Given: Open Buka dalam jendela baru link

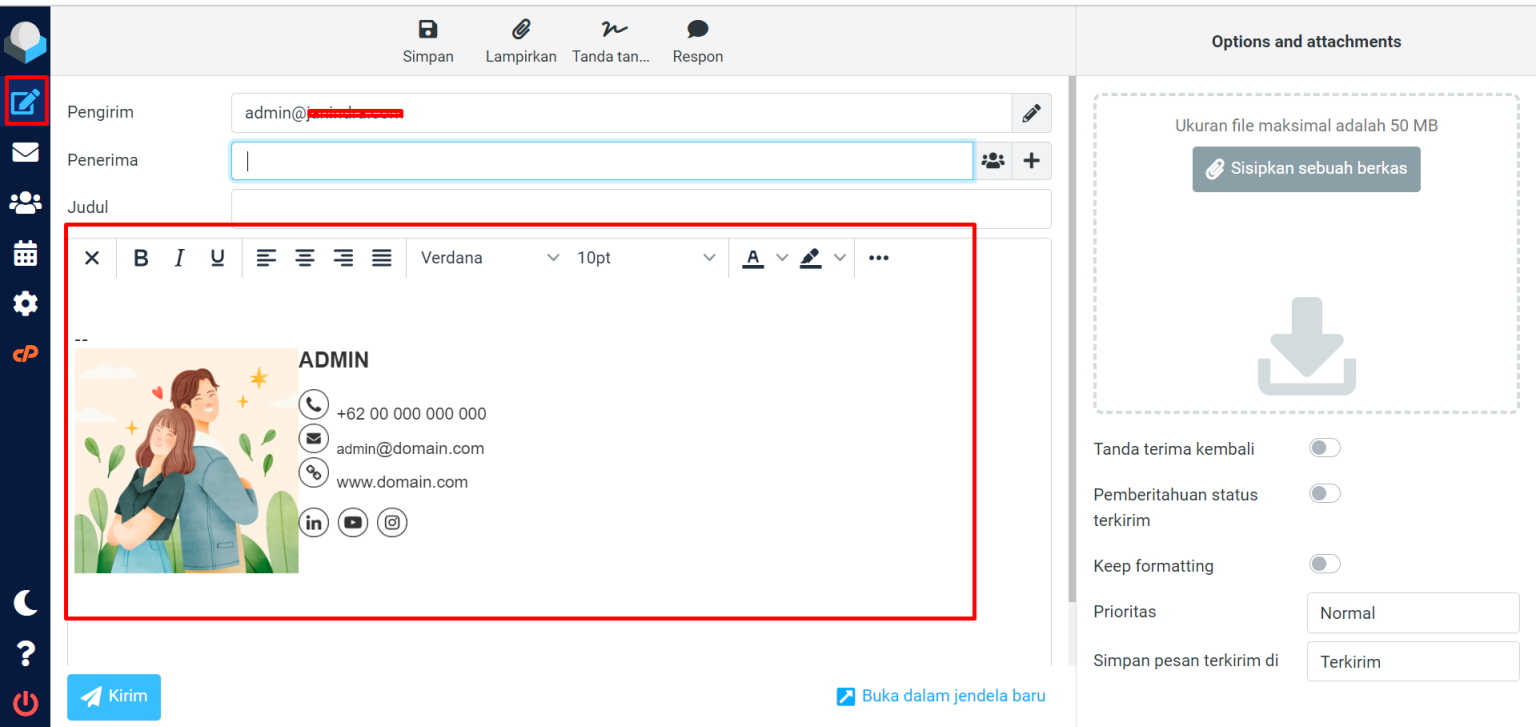Looking at the screenshot, I should click(x=941, y=696).
